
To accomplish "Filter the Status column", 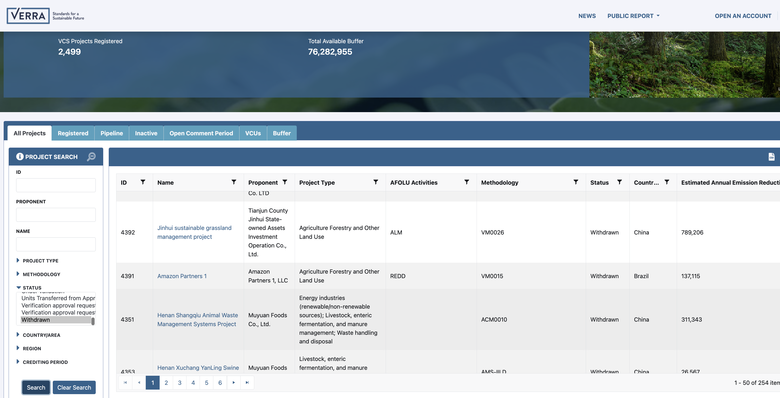I will pyautogui.click(x=619, y=182).
